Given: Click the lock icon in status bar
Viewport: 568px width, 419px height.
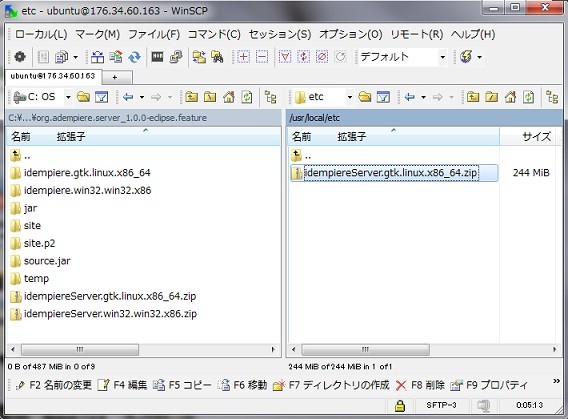Looking at the screenshot, I should (x=400, y=406).
